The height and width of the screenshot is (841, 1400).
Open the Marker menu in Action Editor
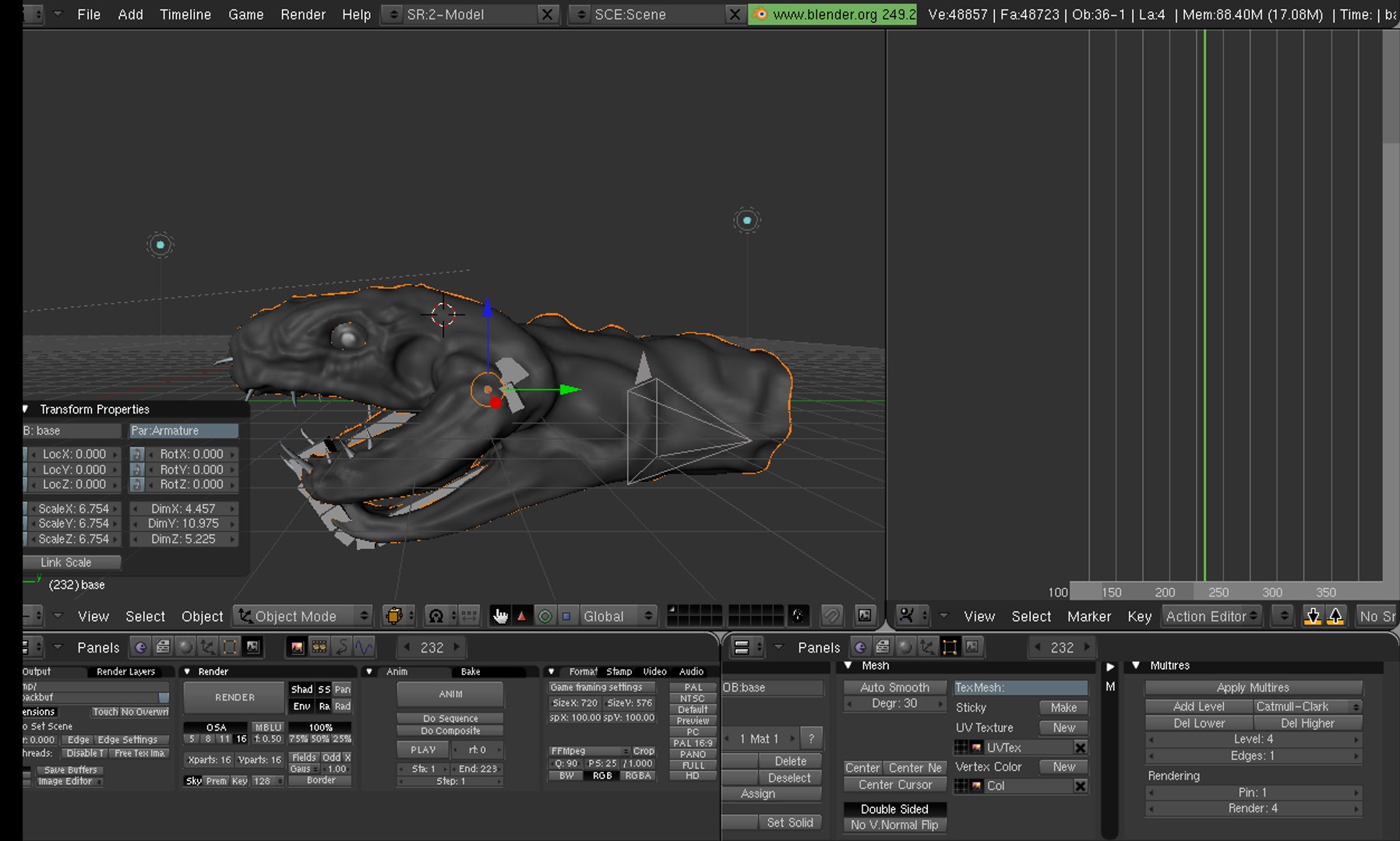pyautogui.click(x=1089, y=616)
